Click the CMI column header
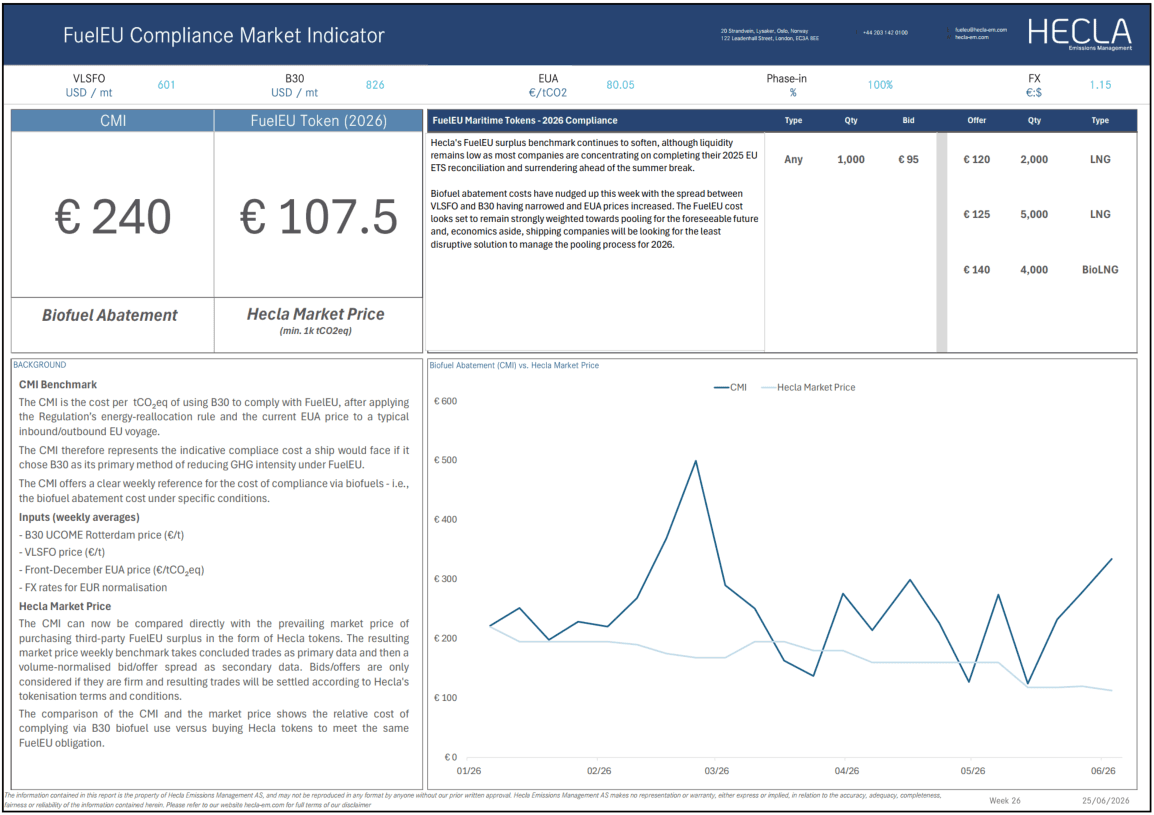1154x815 pixels. click(x=113, y=121)
